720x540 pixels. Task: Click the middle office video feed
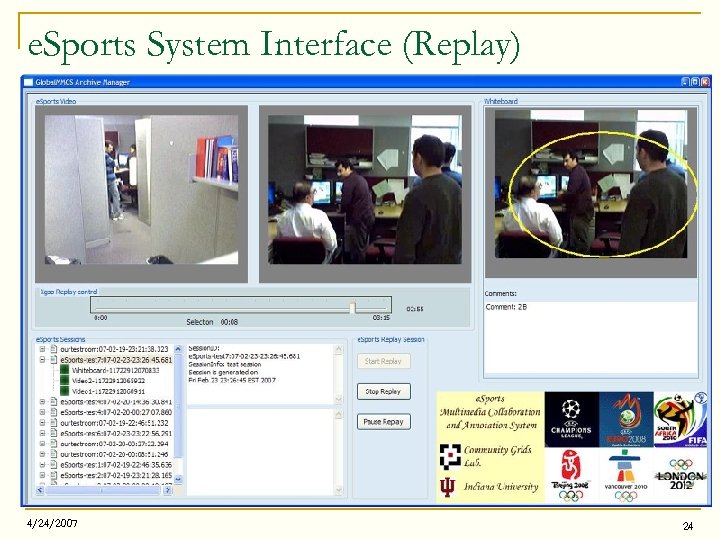(x=365, y=189)
